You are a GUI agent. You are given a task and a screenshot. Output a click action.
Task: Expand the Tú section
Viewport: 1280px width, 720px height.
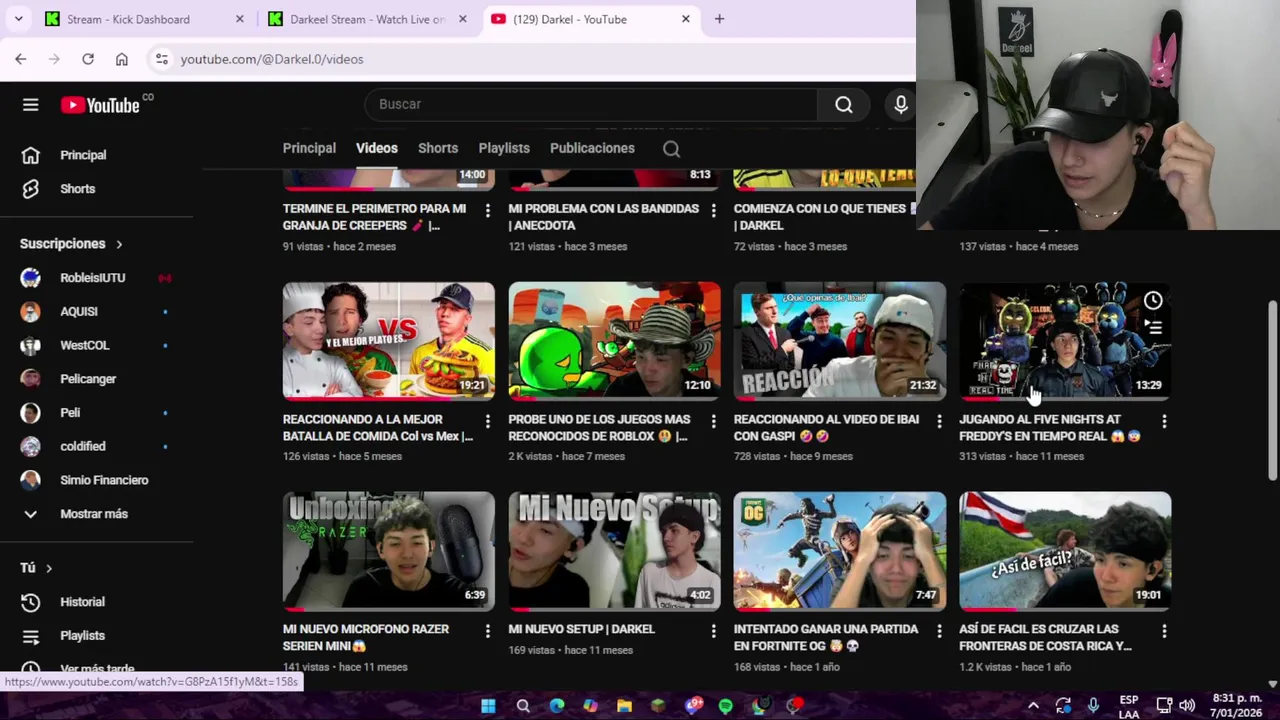coord(36,568)
